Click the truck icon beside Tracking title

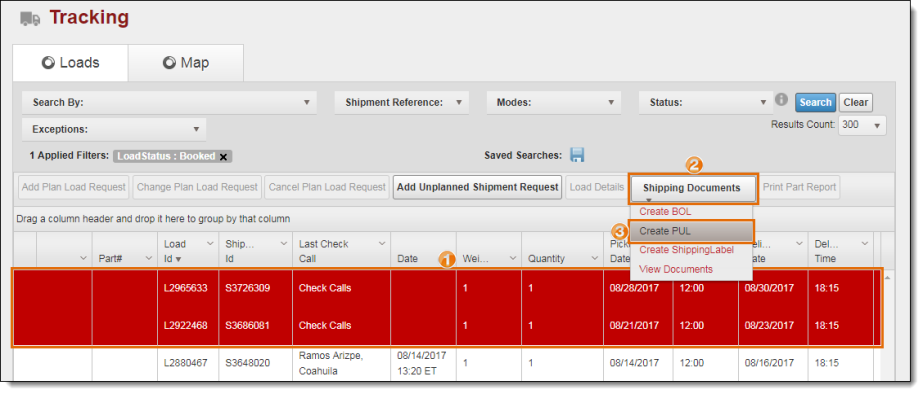pos(30,19)
